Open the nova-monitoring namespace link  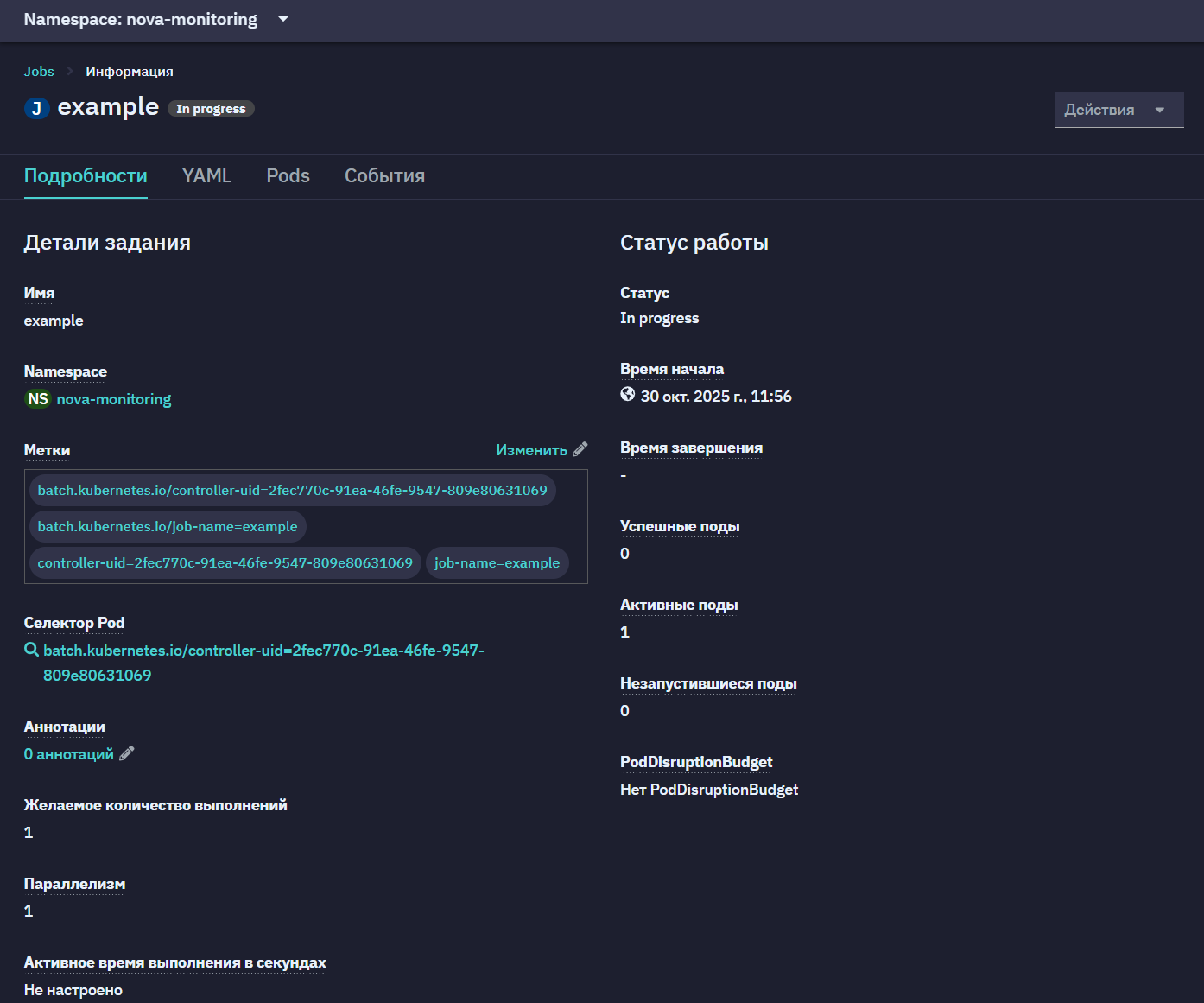[x=114, y=399]
